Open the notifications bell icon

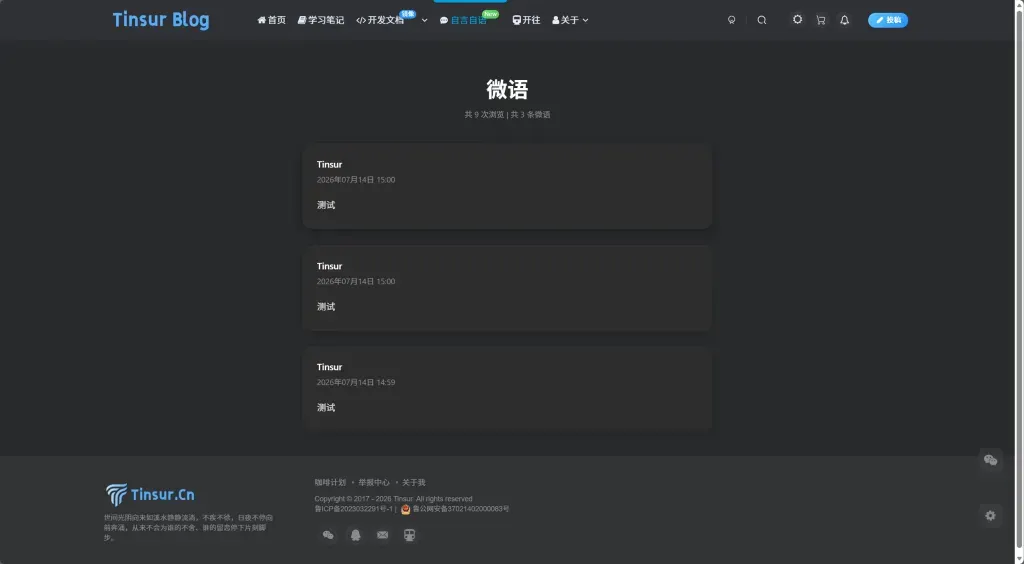844,20
